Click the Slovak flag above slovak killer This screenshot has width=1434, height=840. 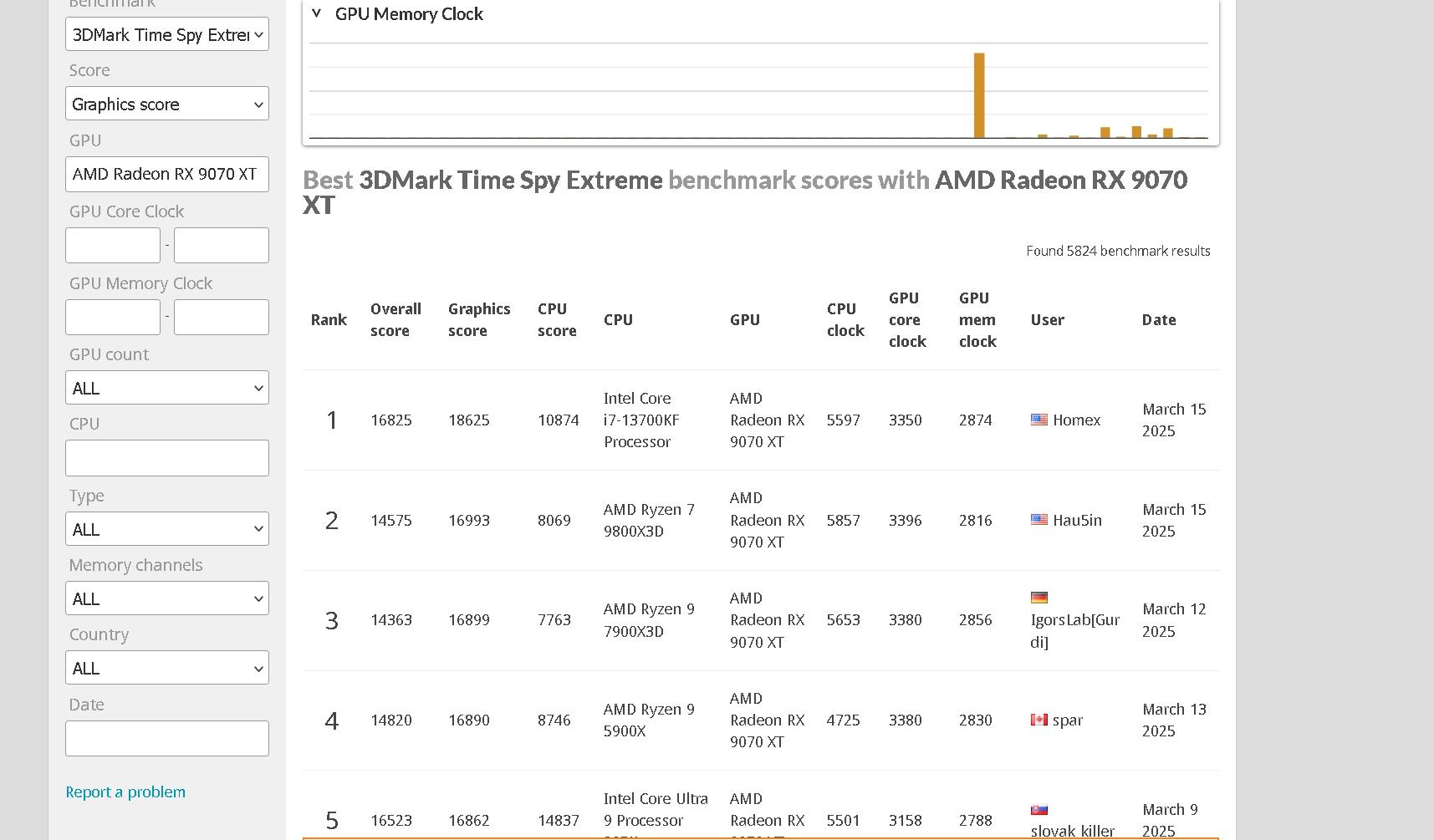tap(1039, 809)
